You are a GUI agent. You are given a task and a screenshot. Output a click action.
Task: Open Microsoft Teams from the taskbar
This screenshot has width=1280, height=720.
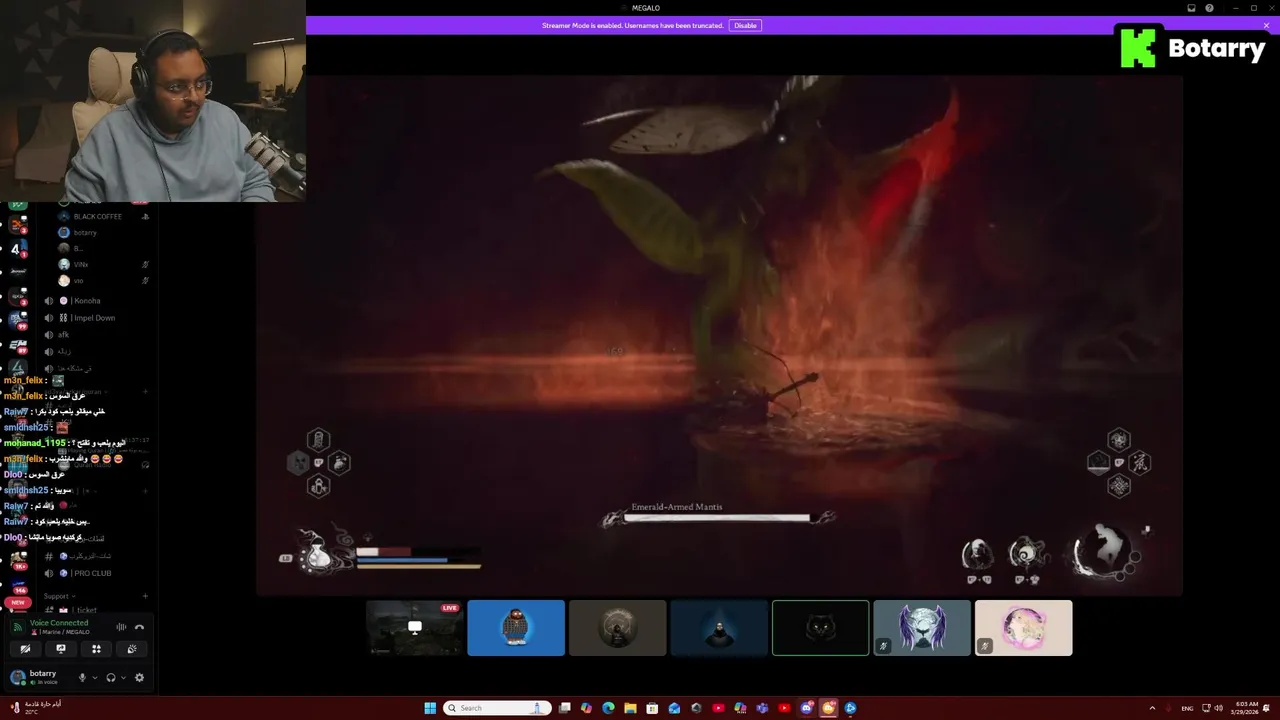[x=762, y=708]
